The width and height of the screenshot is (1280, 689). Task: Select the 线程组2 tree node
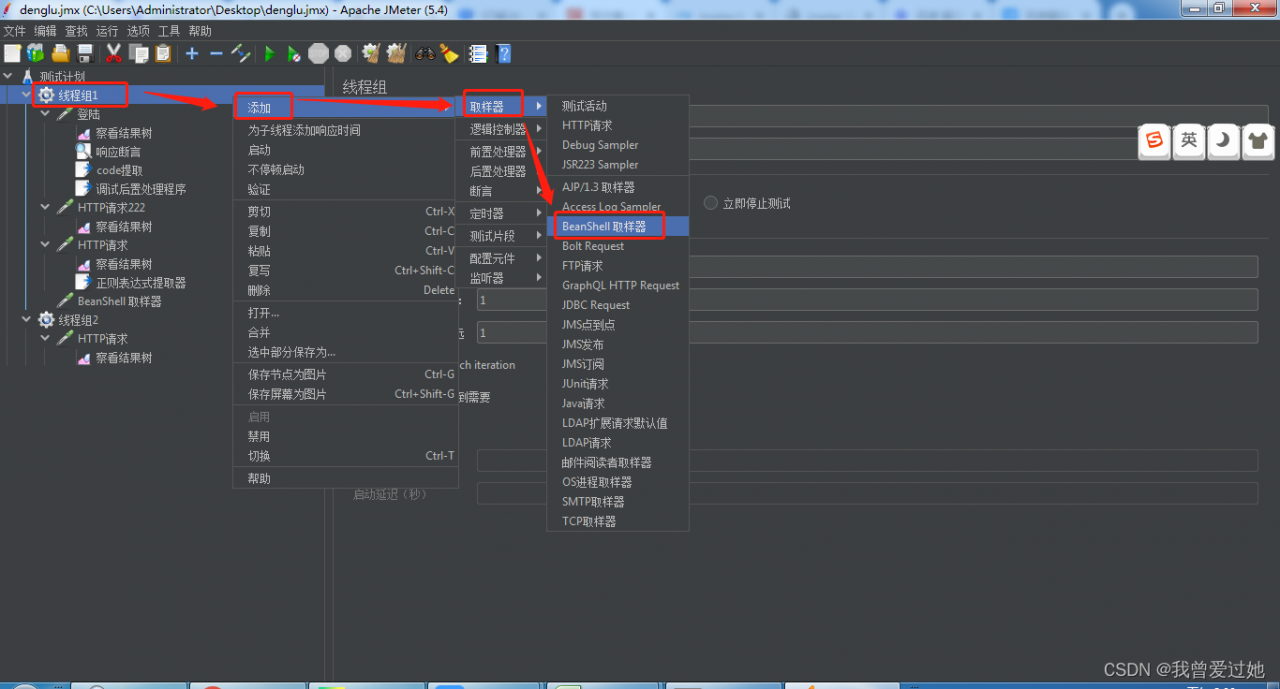(78, 320)
